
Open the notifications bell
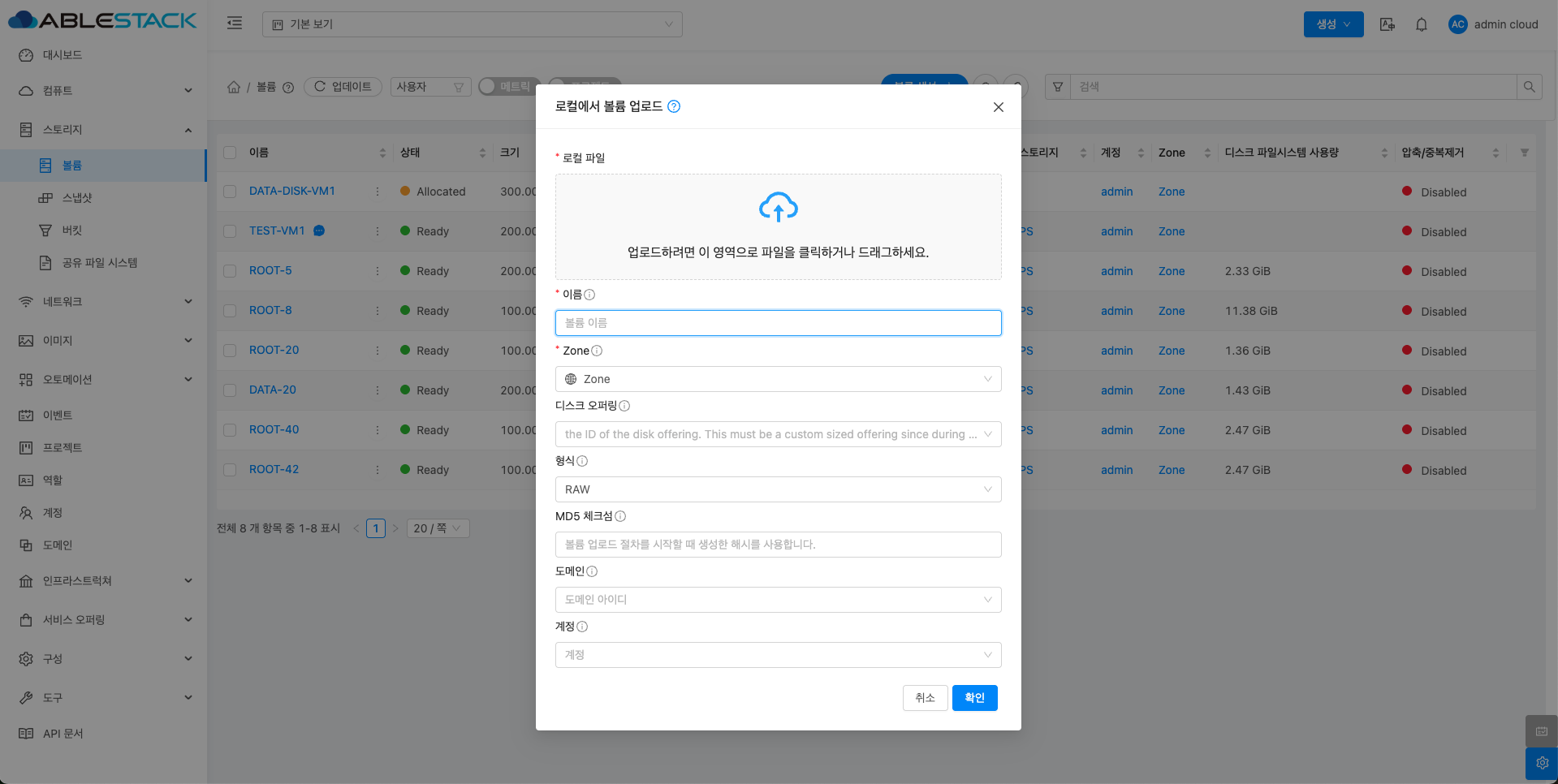(x=1422, y=24)
